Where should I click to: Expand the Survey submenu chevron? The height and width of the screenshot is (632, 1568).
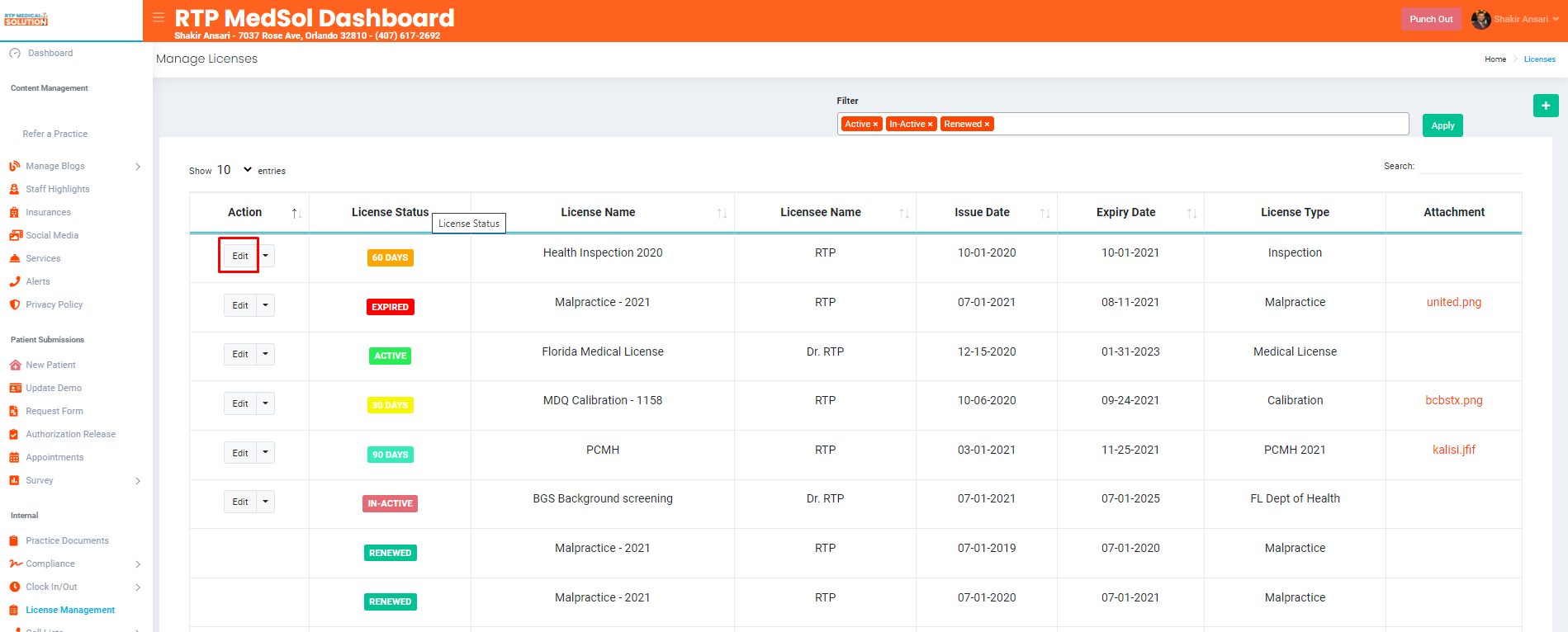(138, 481)
